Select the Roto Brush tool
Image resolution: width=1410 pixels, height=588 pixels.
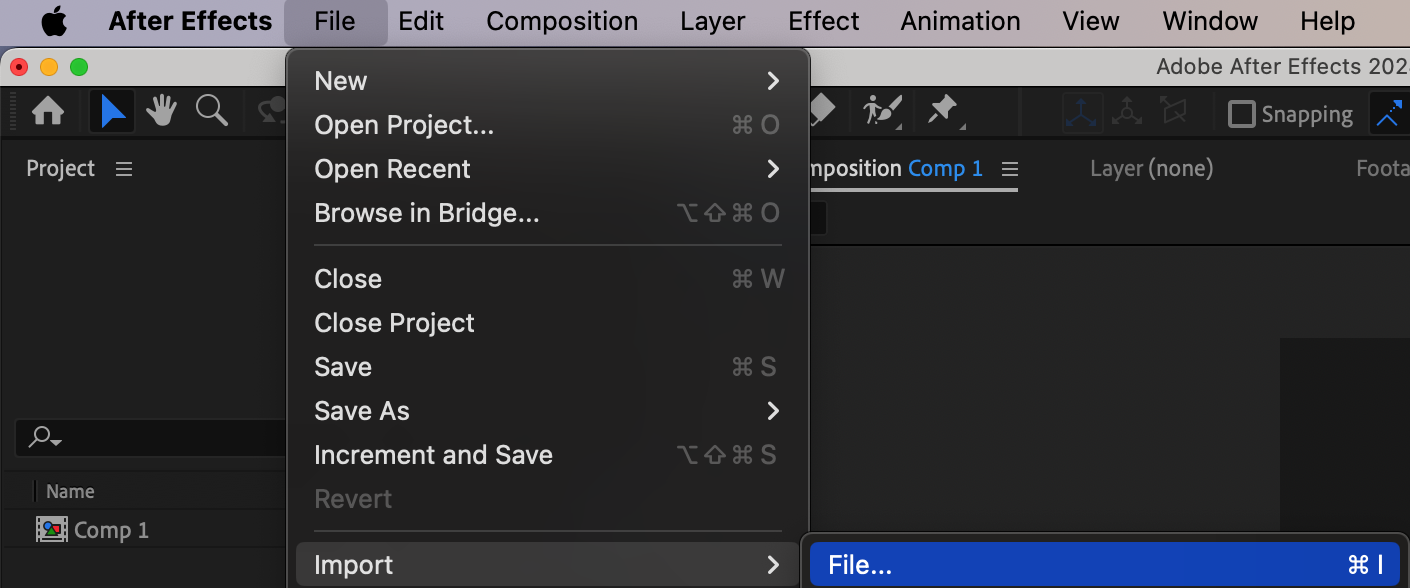pos(882,111)
